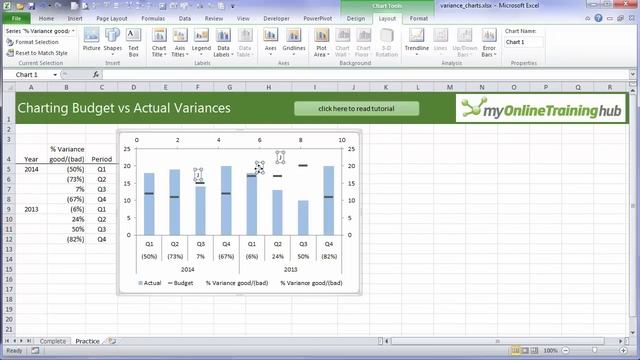This screenshot has height=360, width=640.
Task: Click cell containing year 2014
Action: [31, 169]
